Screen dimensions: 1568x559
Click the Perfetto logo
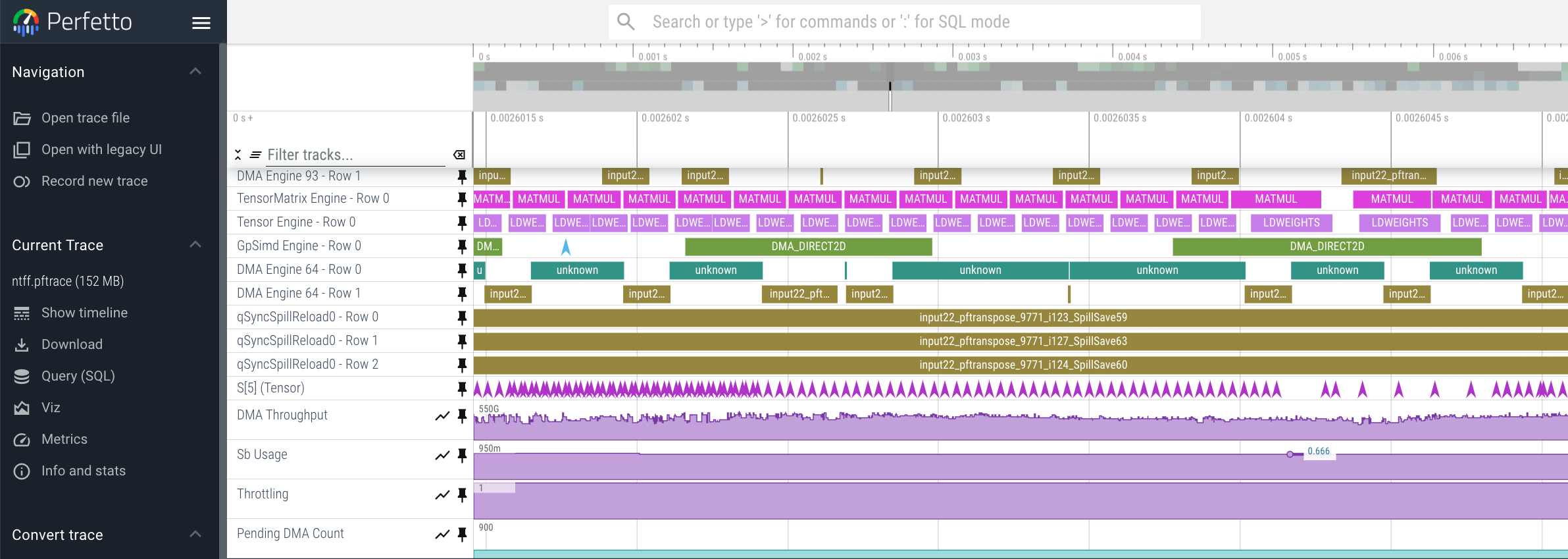(x=26, y=22)
